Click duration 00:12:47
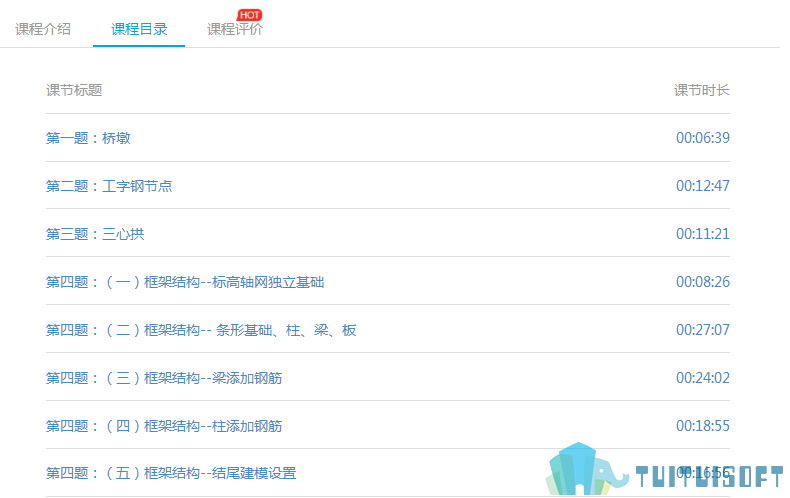The width and height of the screenshot is (790, 498). coord(703,185)
